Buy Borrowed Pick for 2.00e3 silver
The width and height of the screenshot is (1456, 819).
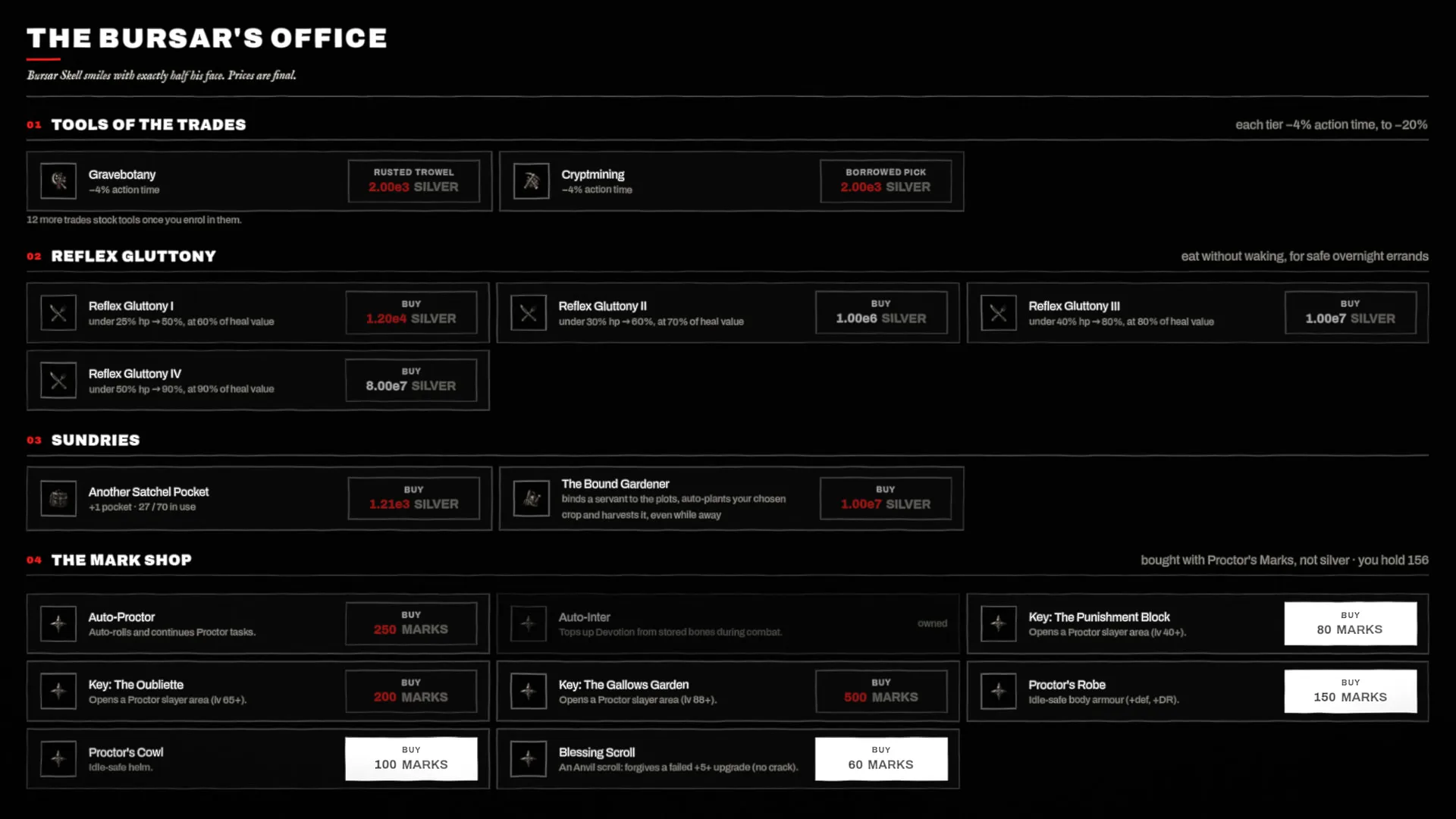(886, 181)
